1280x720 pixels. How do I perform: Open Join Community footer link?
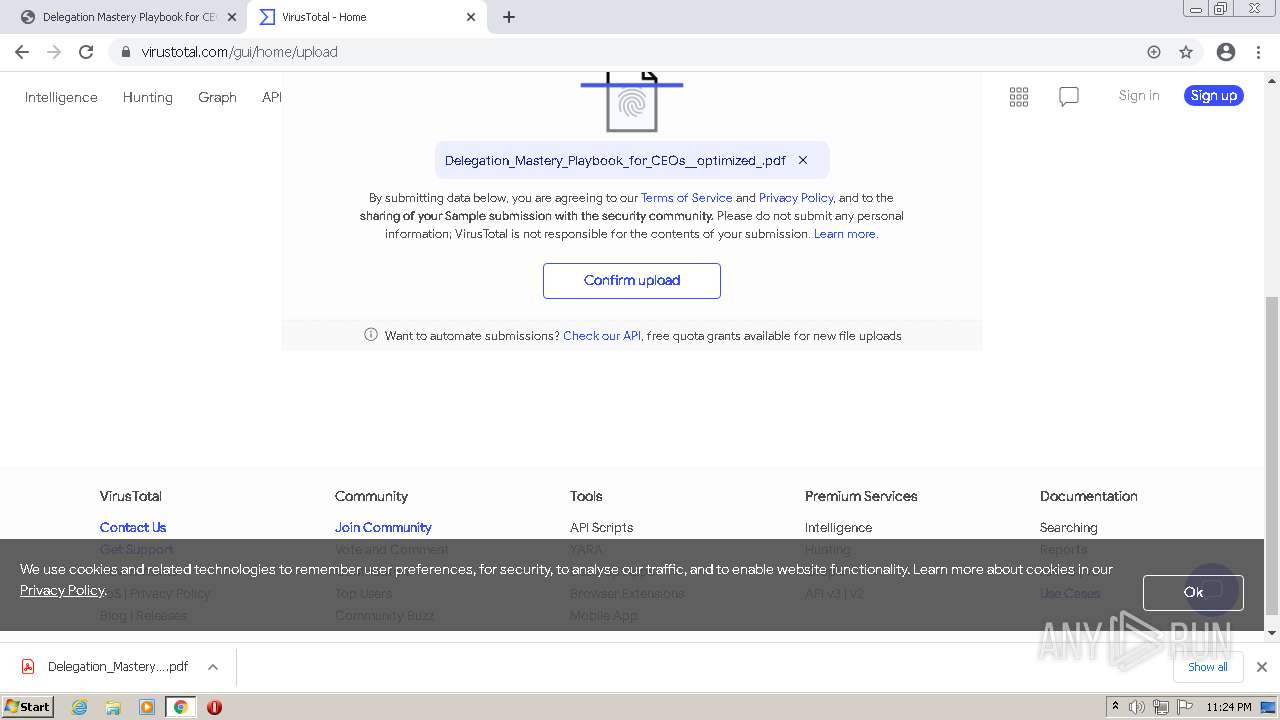(383, 527)
